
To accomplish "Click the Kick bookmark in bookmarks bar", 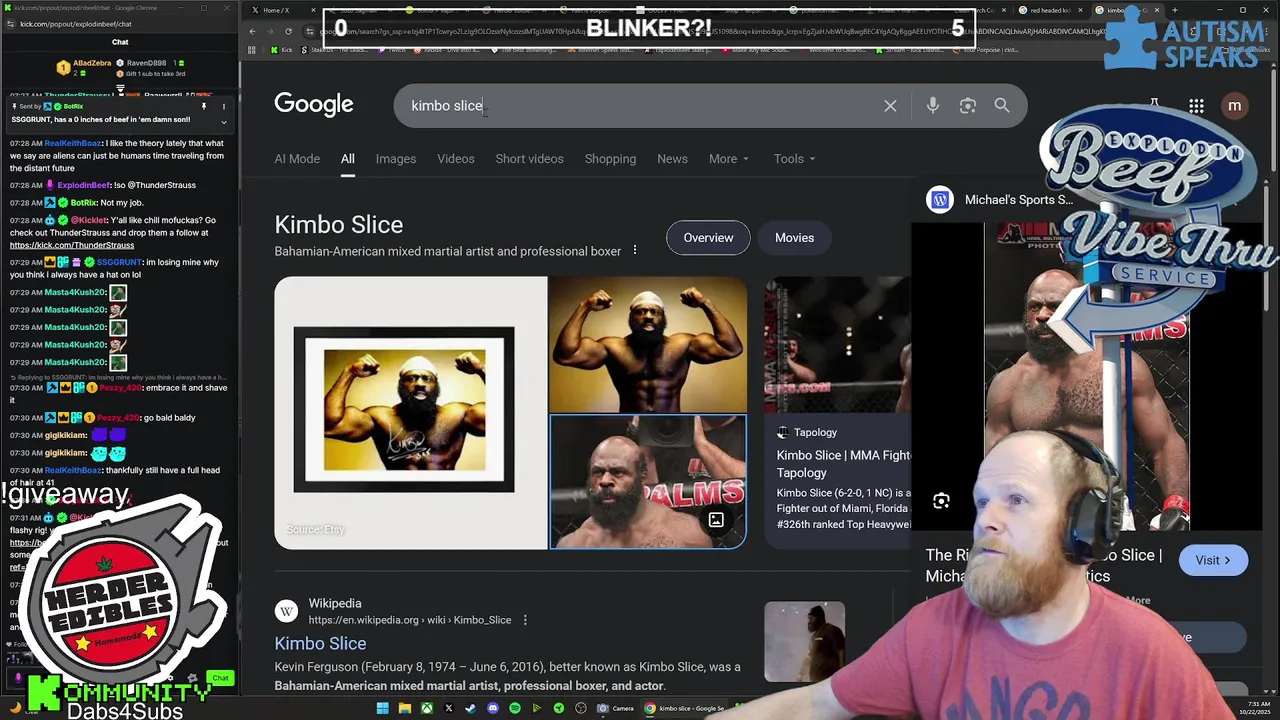I will [282, 49].
